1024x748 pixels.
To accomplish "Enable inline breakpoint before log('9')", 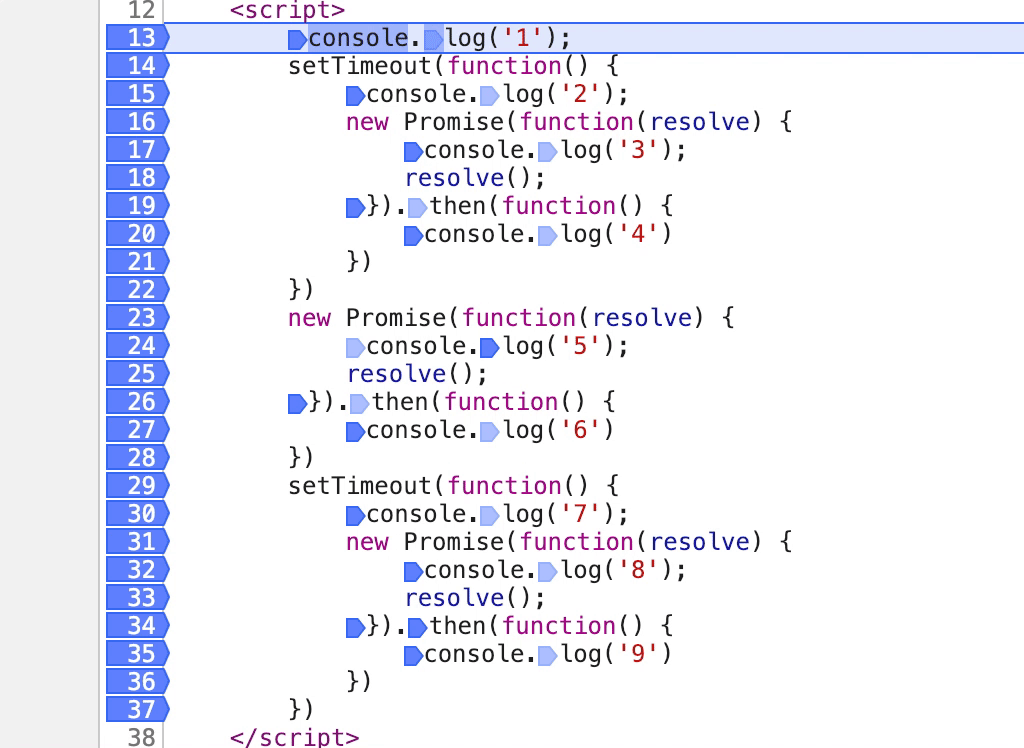I will 547,656.
